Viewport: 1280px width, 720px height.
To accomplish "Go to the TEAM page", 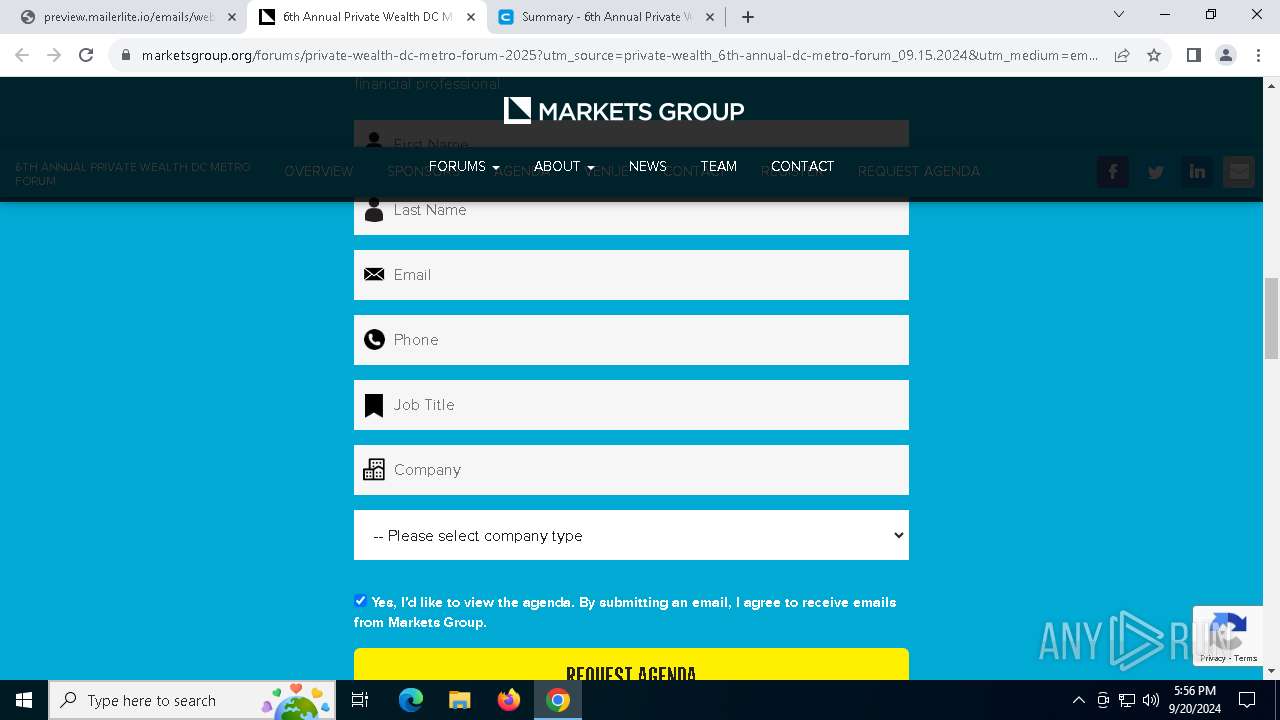I will point(718,166).
